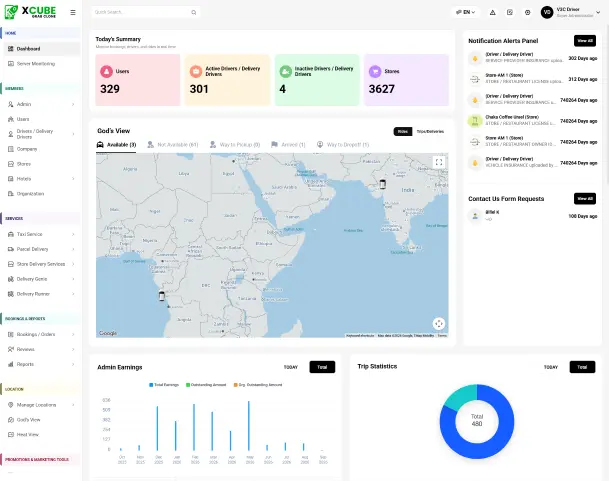
Task: Expand Drivers / Delivery Drivers submenu
Action: click(x=73, y=134)
